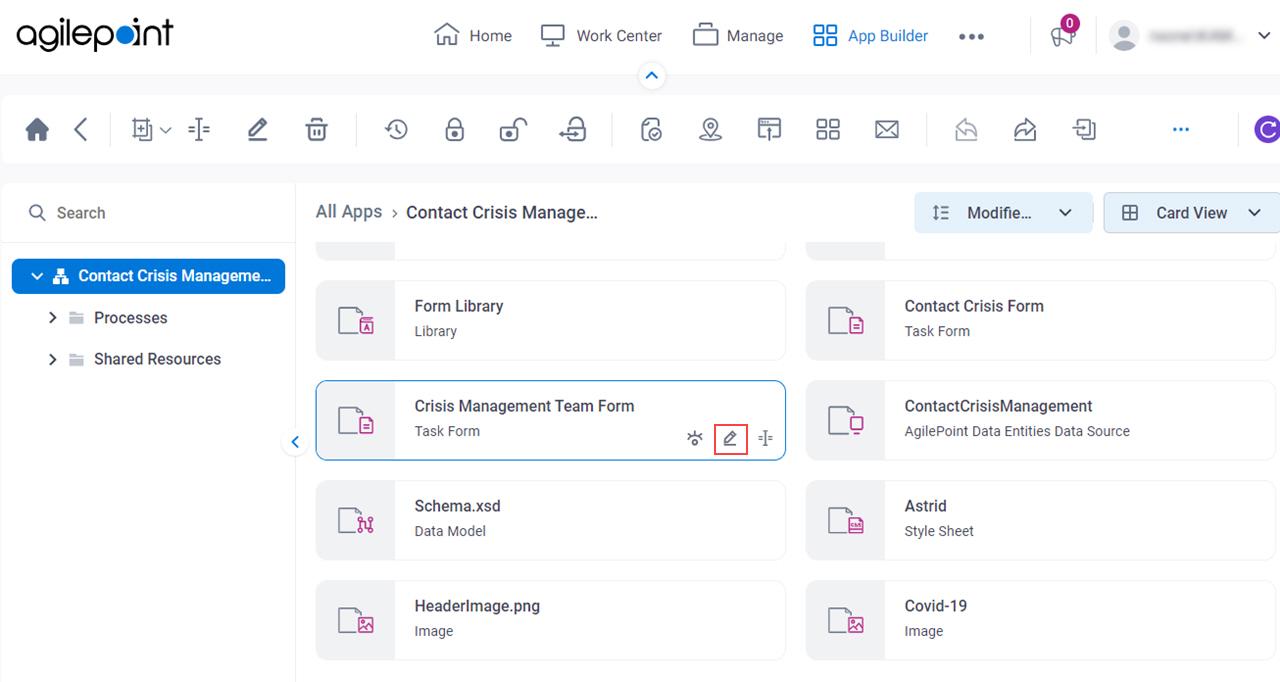1280x682 pixels.
Task: Click the All Apps breadcrumb link
Action: 349,212
